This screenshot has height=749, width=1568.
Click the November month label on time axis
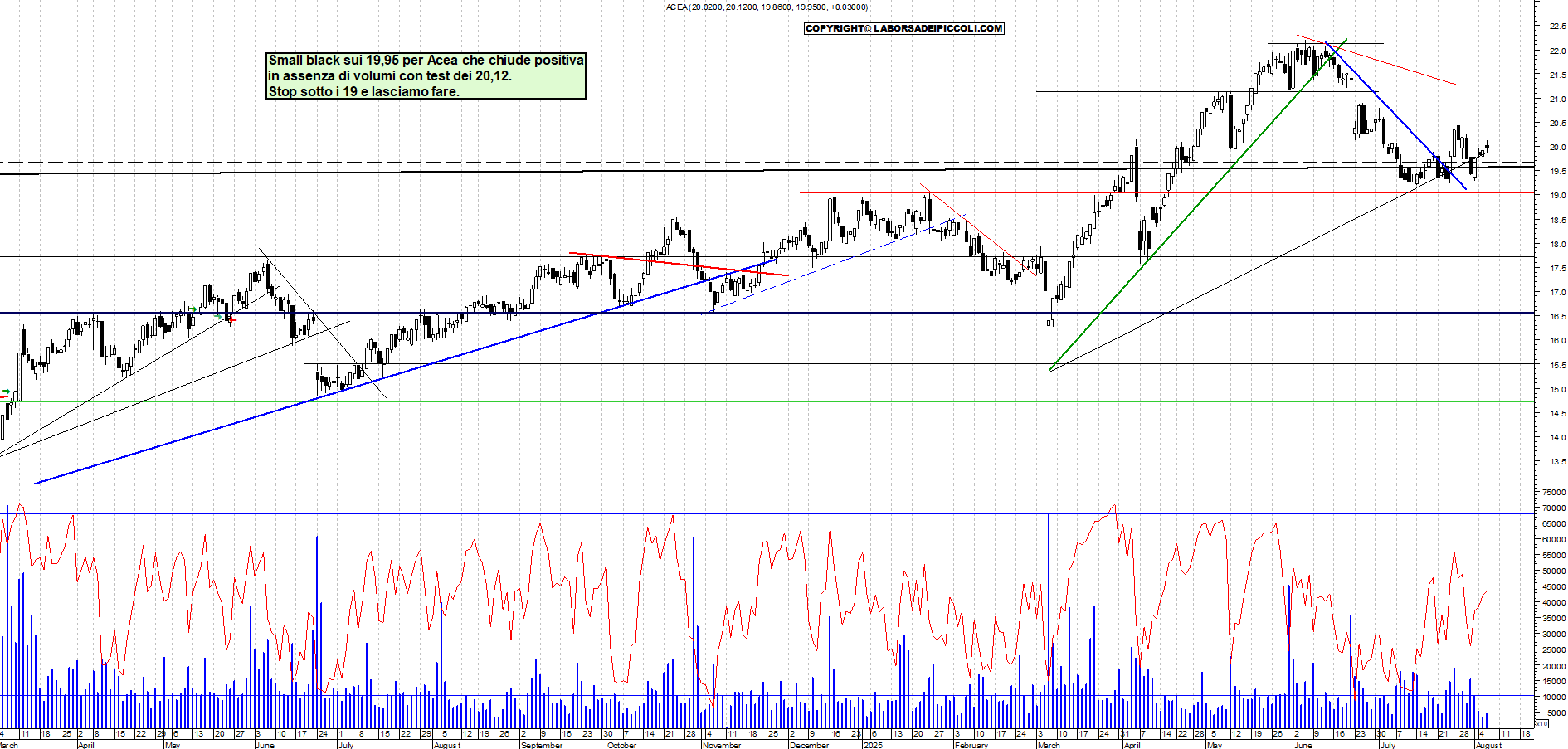click(722, 745)
